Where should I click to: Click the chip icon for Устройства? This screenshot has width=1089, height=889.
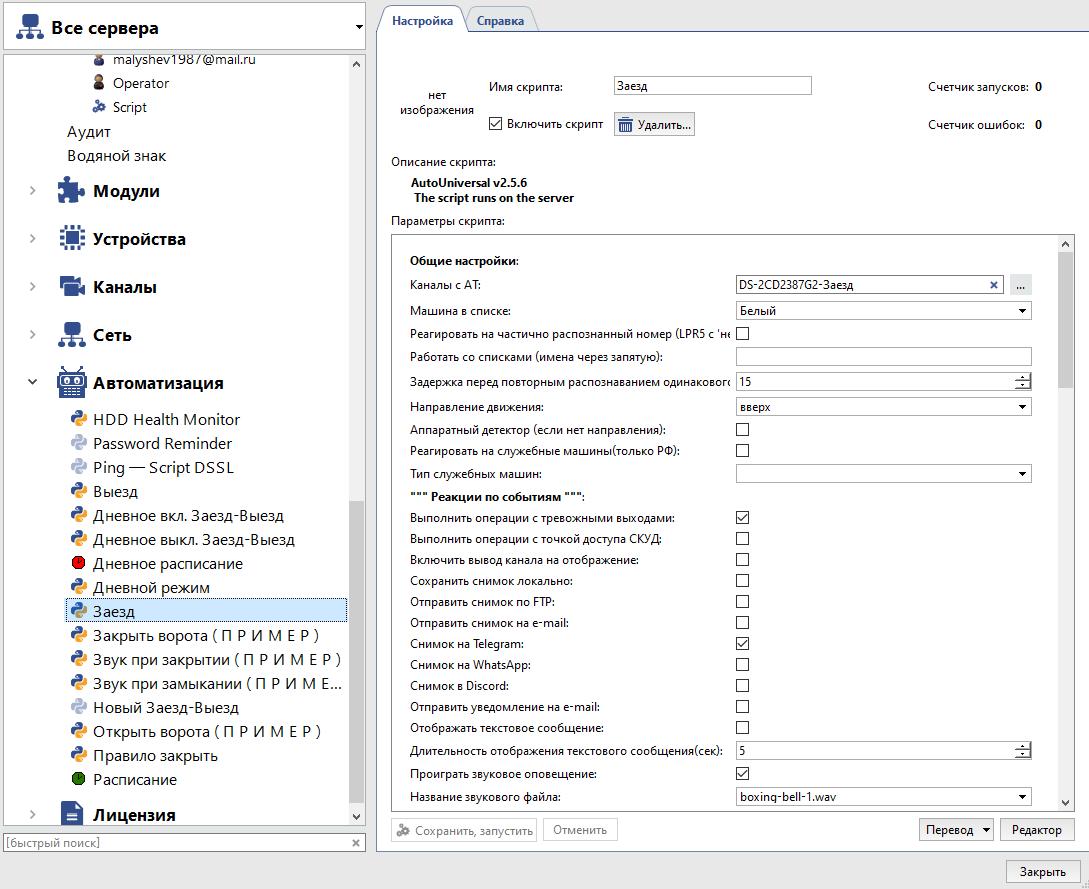coord(72,239)
